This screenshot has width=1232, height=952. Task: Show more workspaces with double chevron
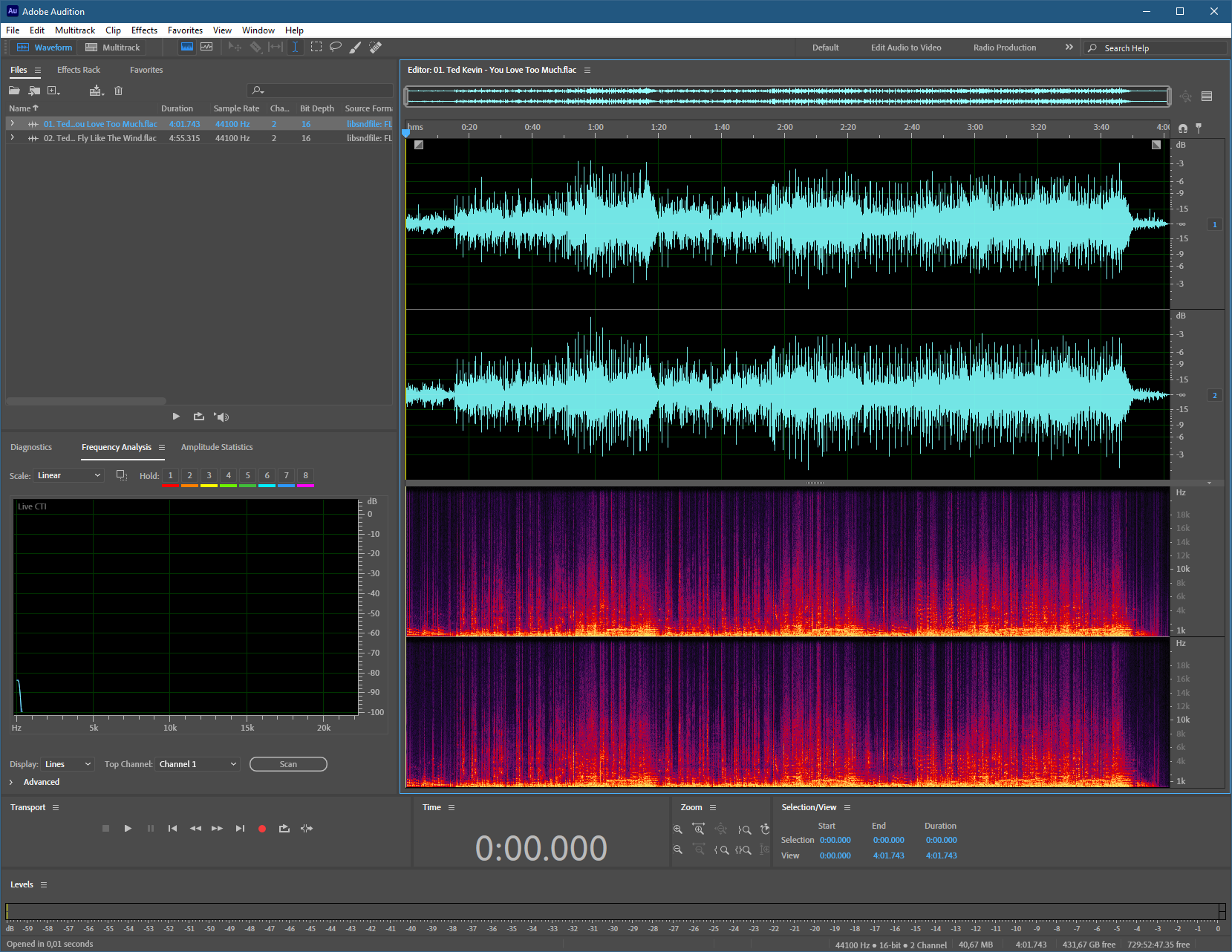1069,47
